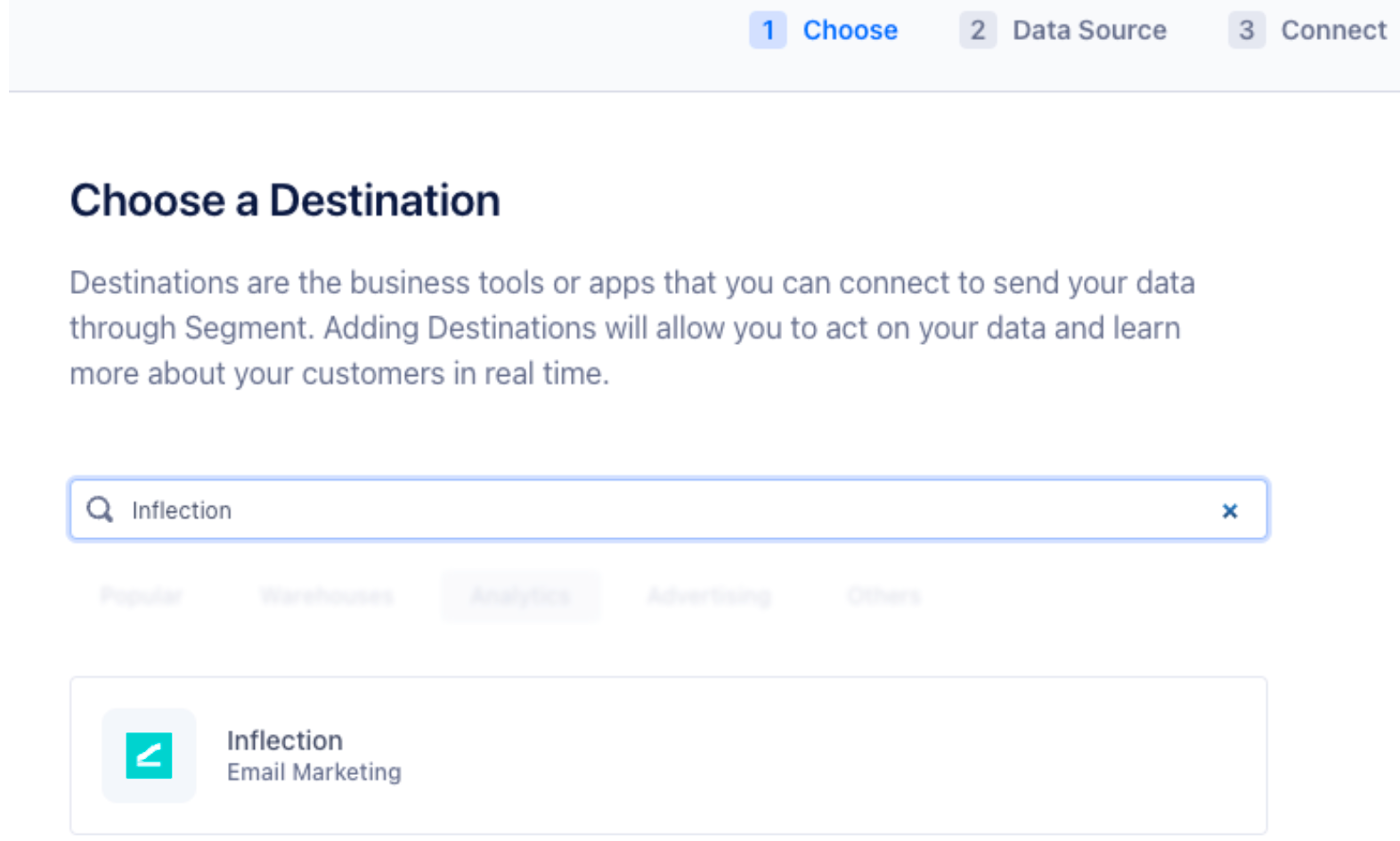Click the X to clear search field
Viewport: 1400px width, 841px height.
click(1230, 510)
